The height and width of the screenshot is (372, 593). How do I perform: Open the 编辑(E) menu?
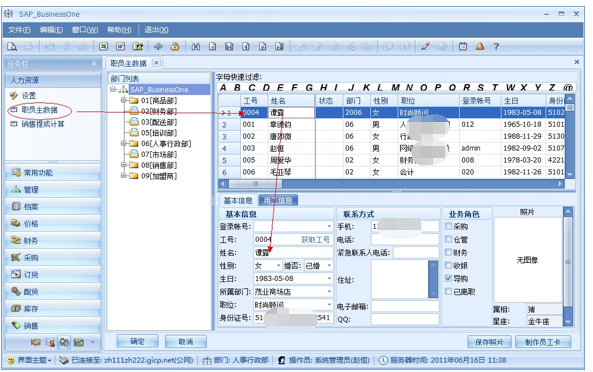[x=52, y=29]
